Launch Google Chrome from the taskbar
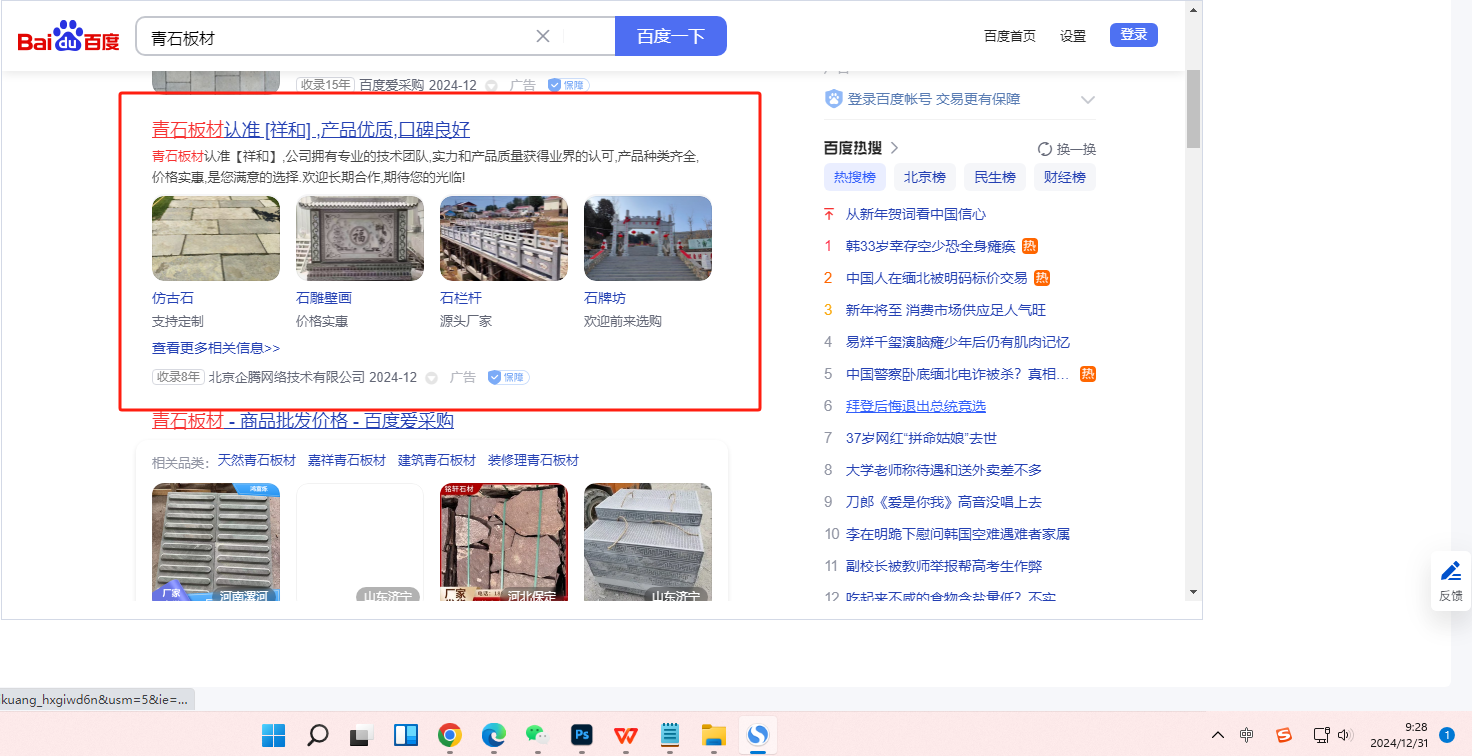This screenshot has width=1472, height=756. tap(450, 736)
